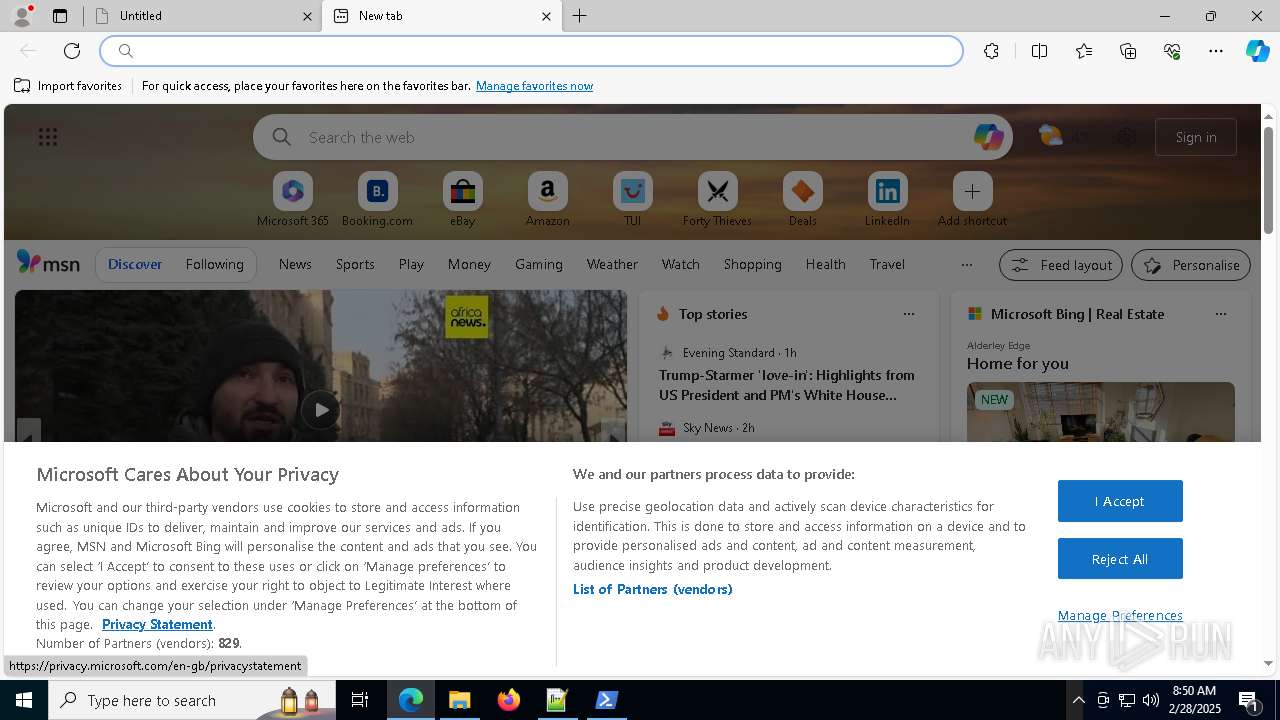
Task: Expand more MSN categories ellipsis
Action: pyautogui.click(x=966, y=265)
